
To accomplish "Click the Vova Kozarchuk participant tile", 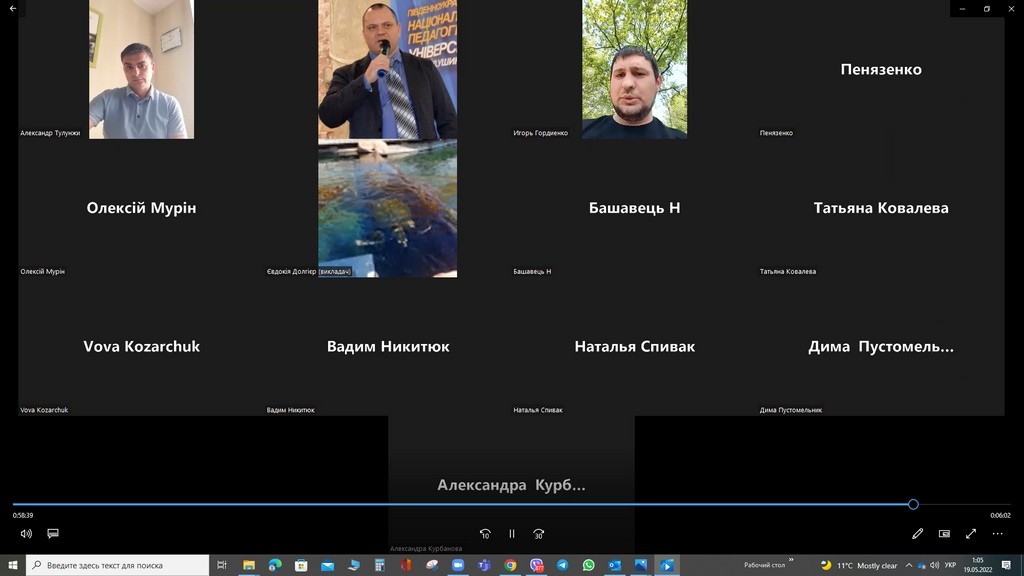I will [x=141, y=346].
